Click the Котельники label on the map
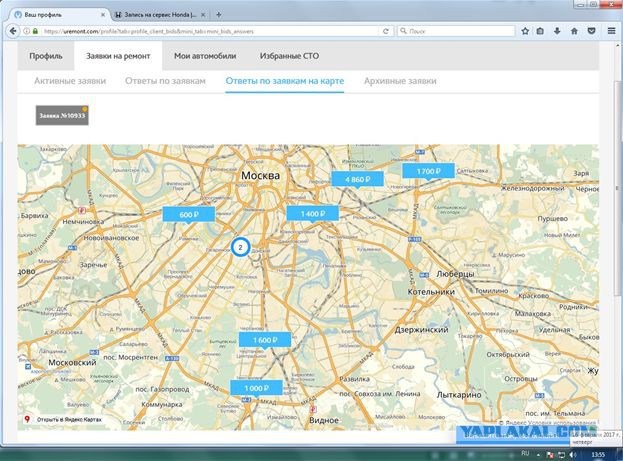This screenshot has width=623, height=461. click(x=431, y=292)
